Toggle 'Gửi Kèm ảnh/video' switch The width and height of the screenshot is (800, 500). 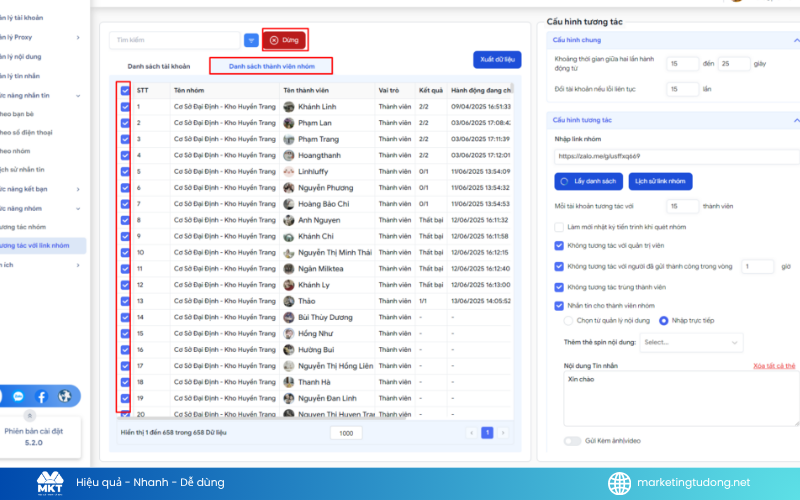tap(572, 441)
